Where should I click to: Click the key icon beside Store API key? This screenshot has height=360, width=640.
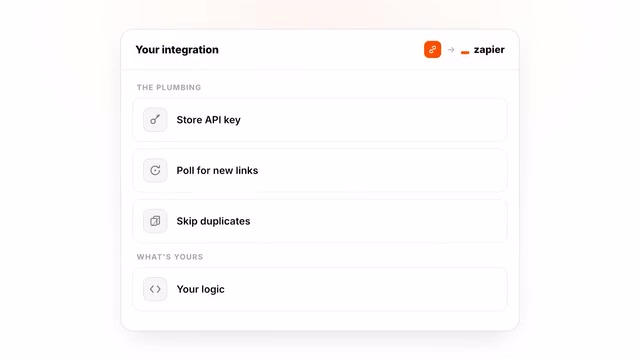155,120
